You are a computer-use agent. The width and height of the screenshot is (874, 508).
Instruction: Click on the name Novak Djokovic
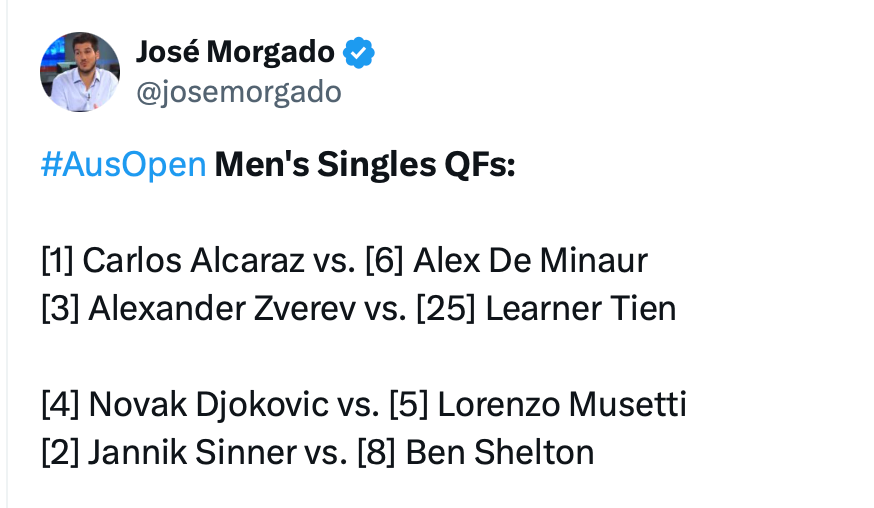(x=208, y=405)
